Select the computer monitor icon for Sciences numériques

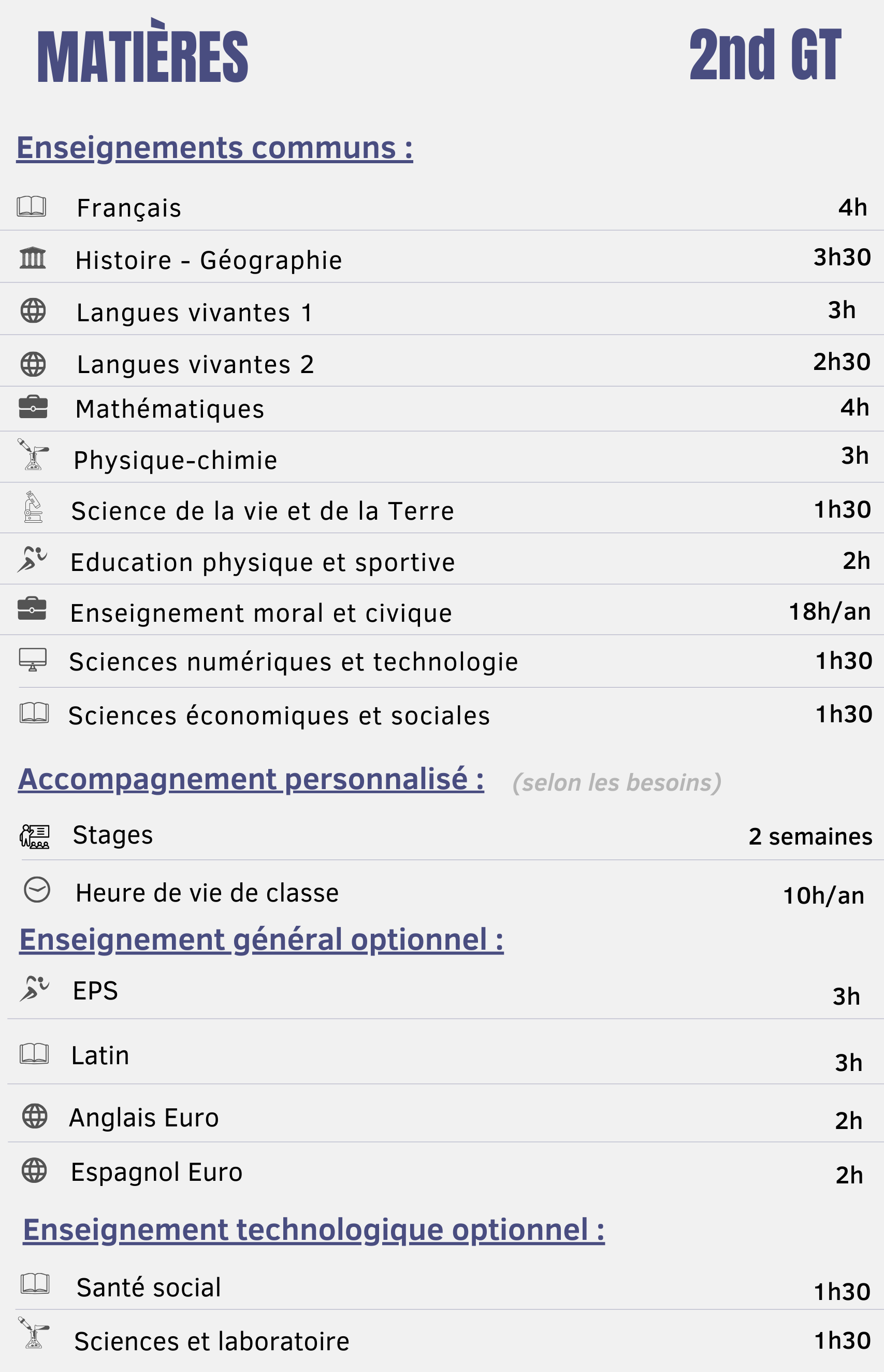(33, 659)
